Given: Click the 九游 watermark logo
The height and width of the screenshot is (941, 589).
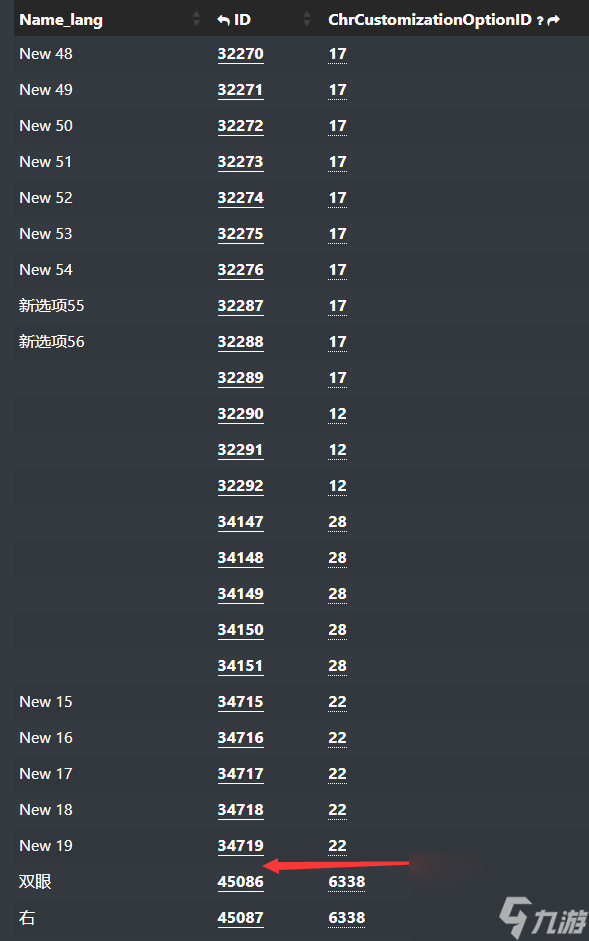Looking at the screenshot, I should (543, 917).
